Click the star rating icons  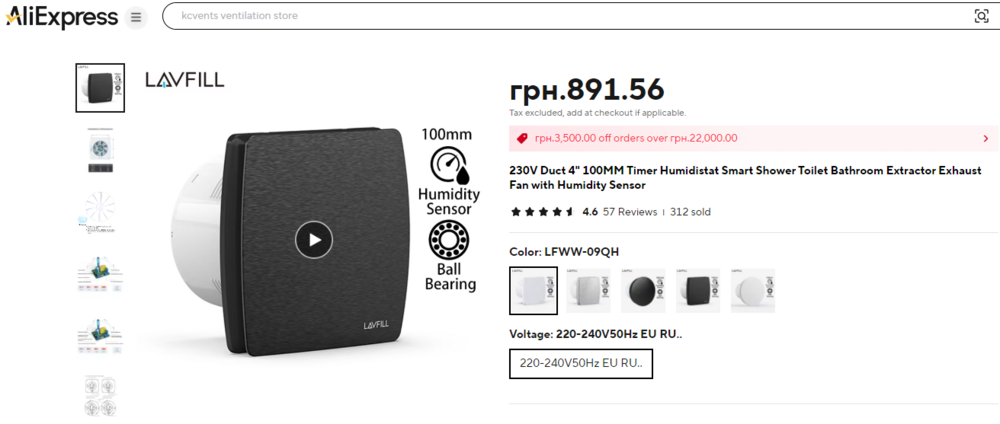[x=543, y=212]
